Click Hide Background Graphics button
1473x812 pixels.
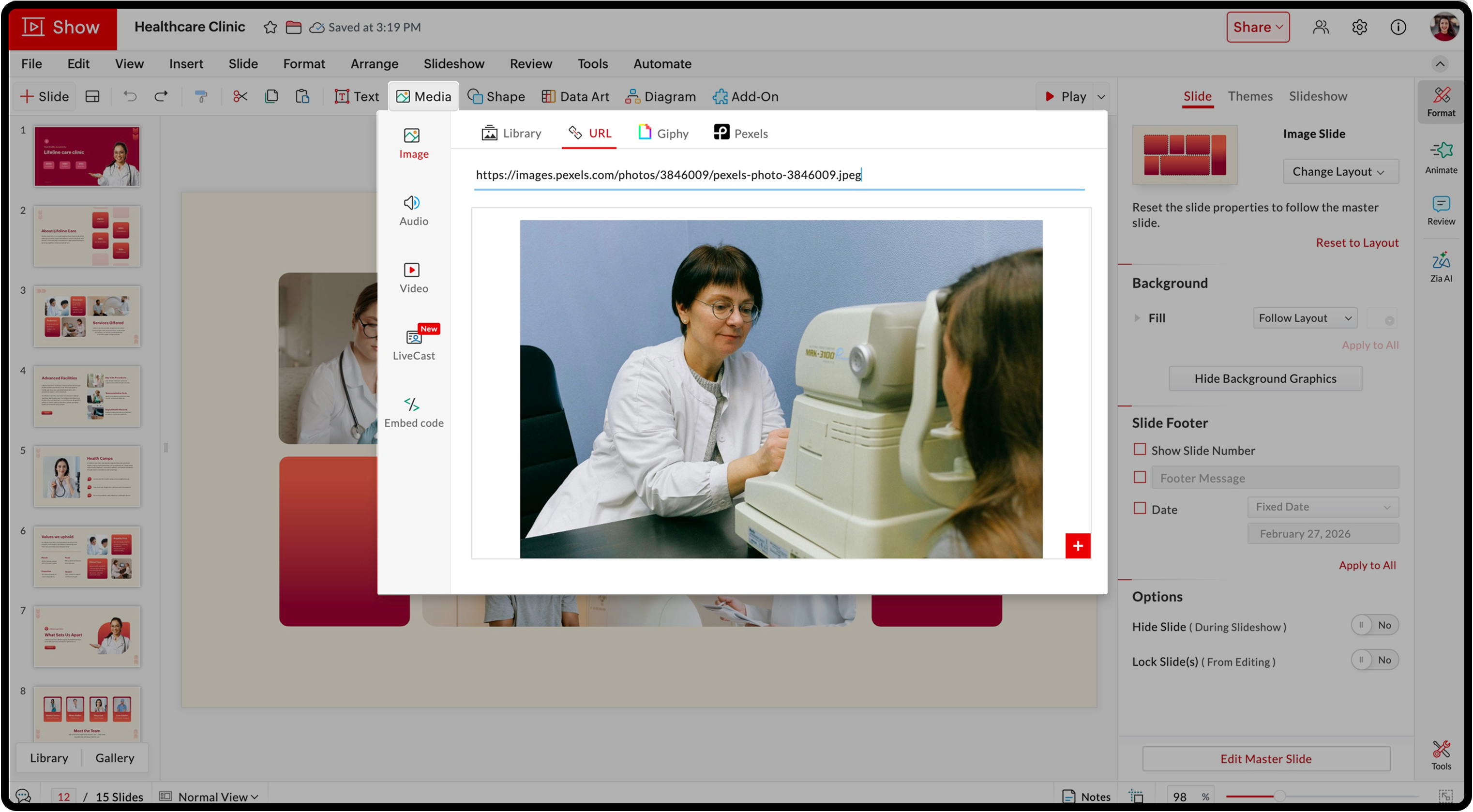click(1264, 378)
